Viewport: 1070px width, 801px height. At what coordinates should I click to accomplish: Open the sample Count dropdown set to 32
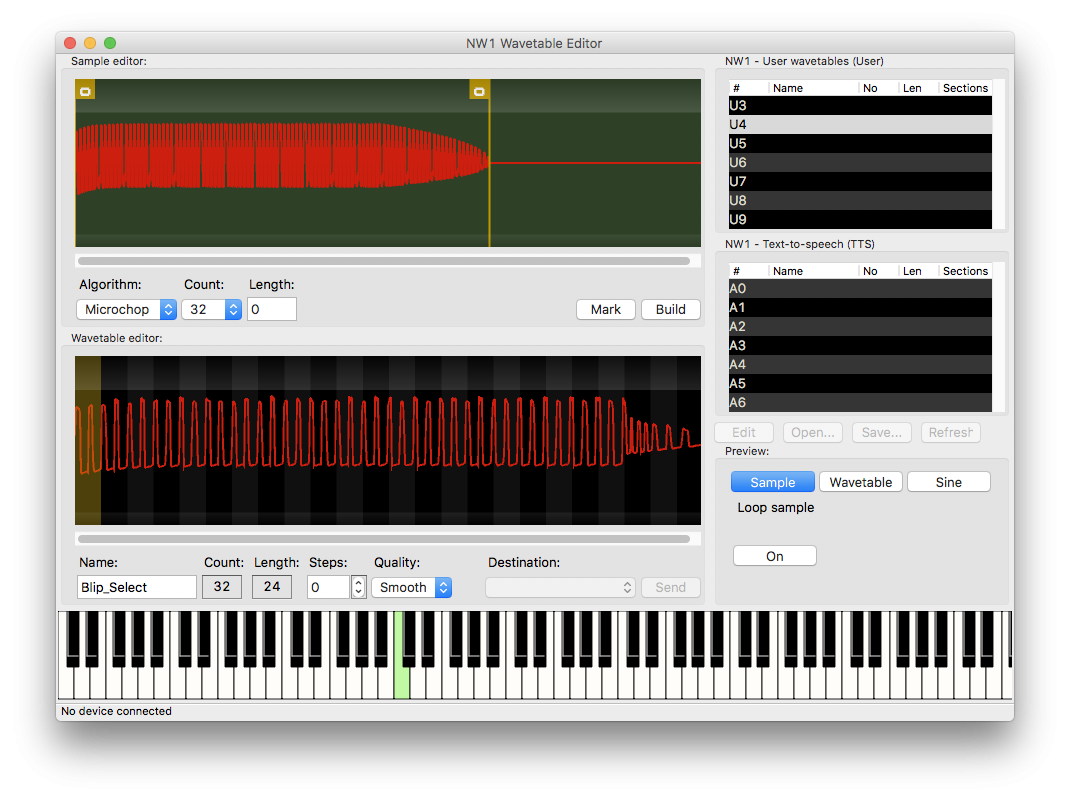[x=212, y=310]
